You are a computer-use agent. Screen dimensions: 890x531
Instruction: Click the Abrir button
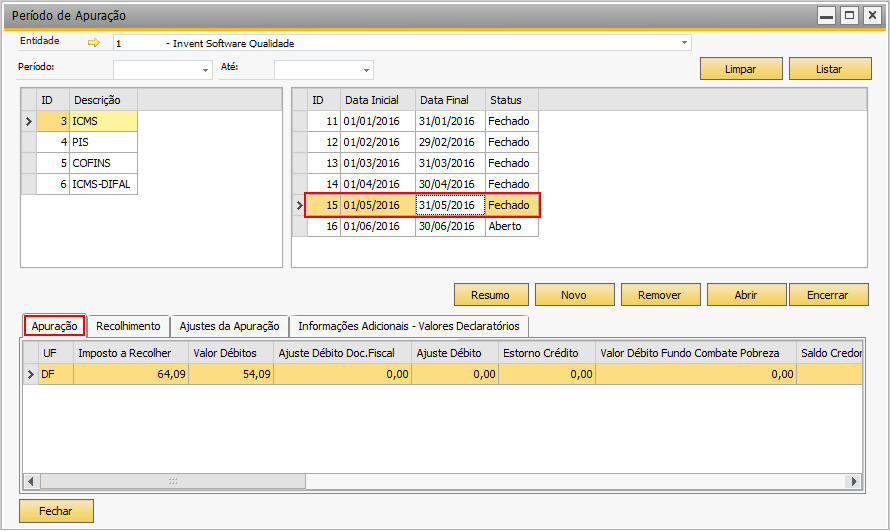pos(746,295)
